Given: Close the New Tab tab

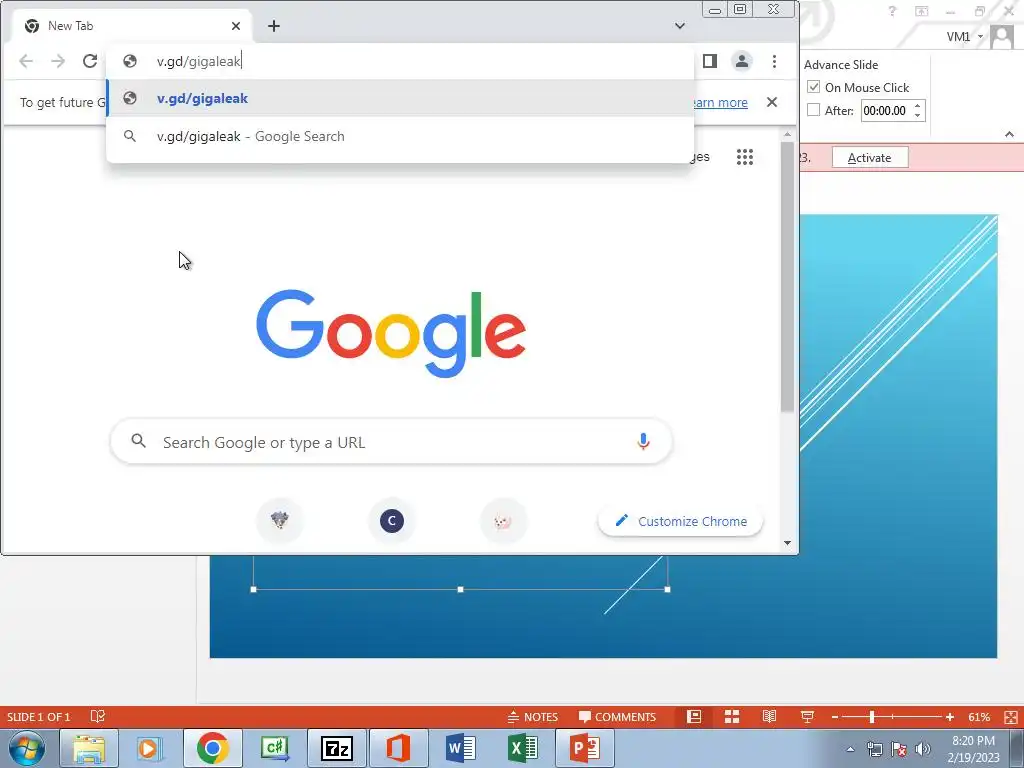Looking at the screenshot, I should [236, 26].
